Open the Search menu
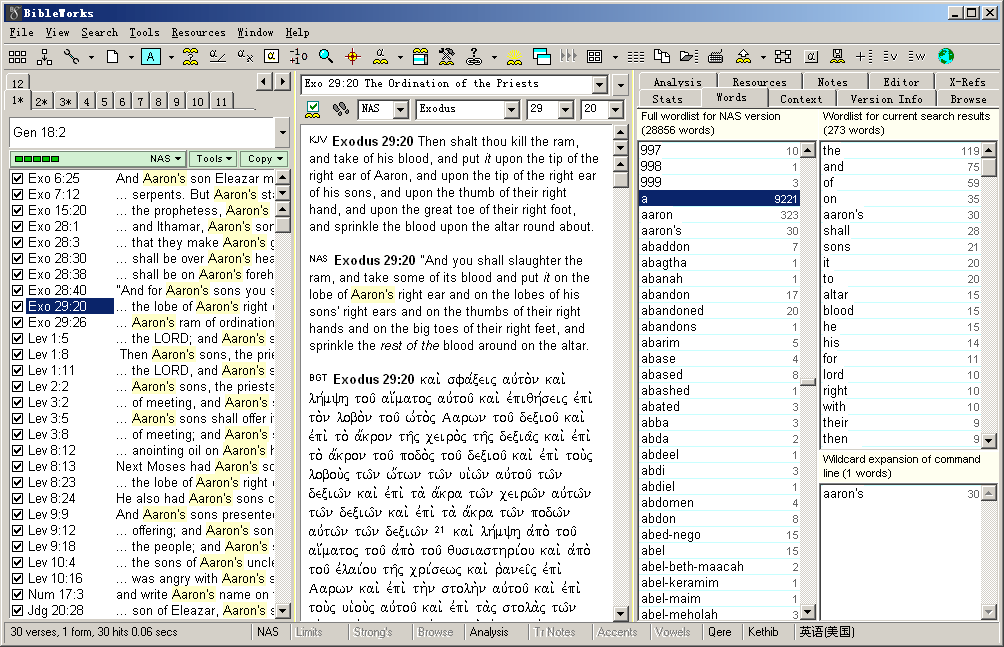Image resolution: width=1004 pixels, height=647 pixels. [99, 33]
